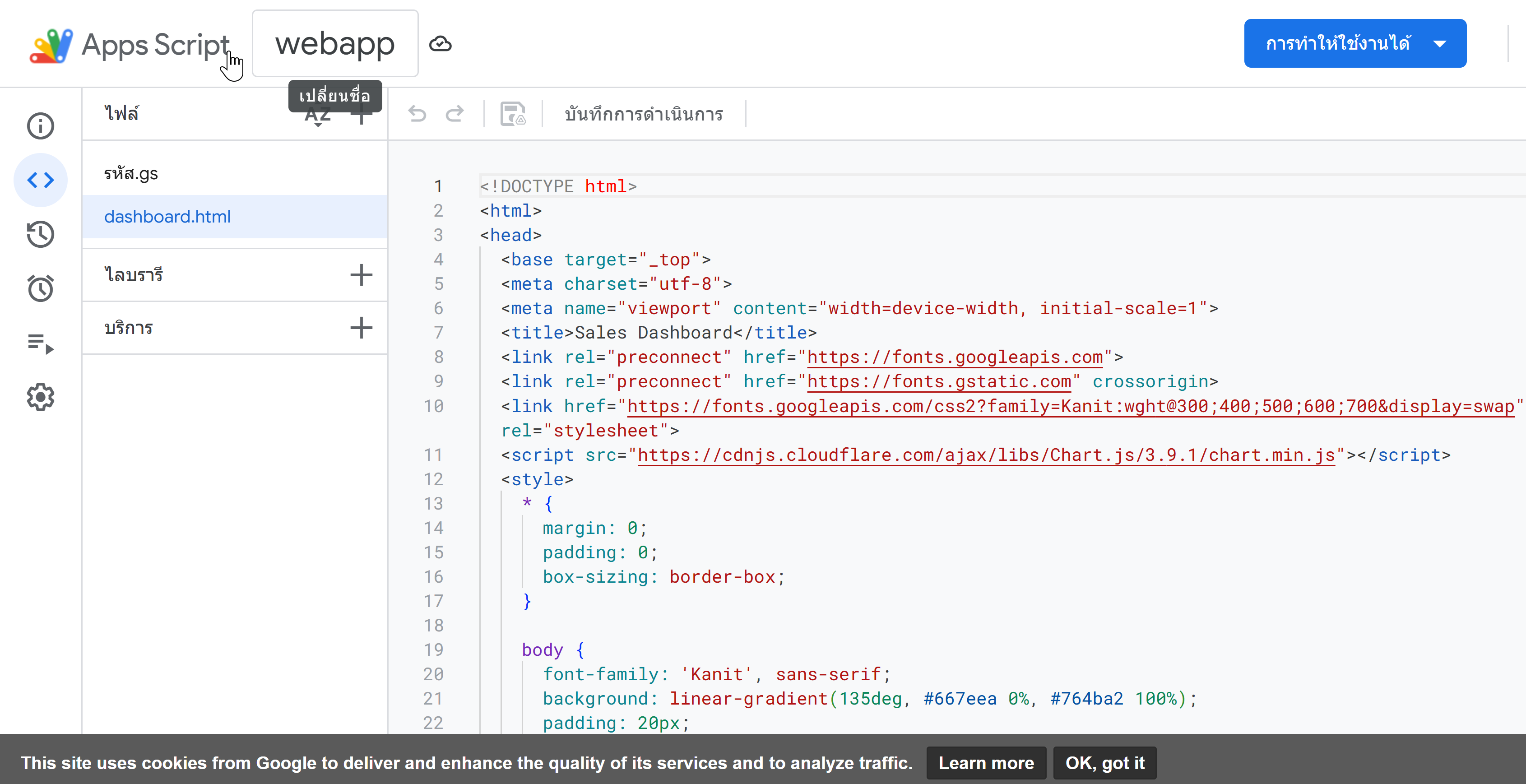Open the Project Settings gear icon

coord(40,397)
